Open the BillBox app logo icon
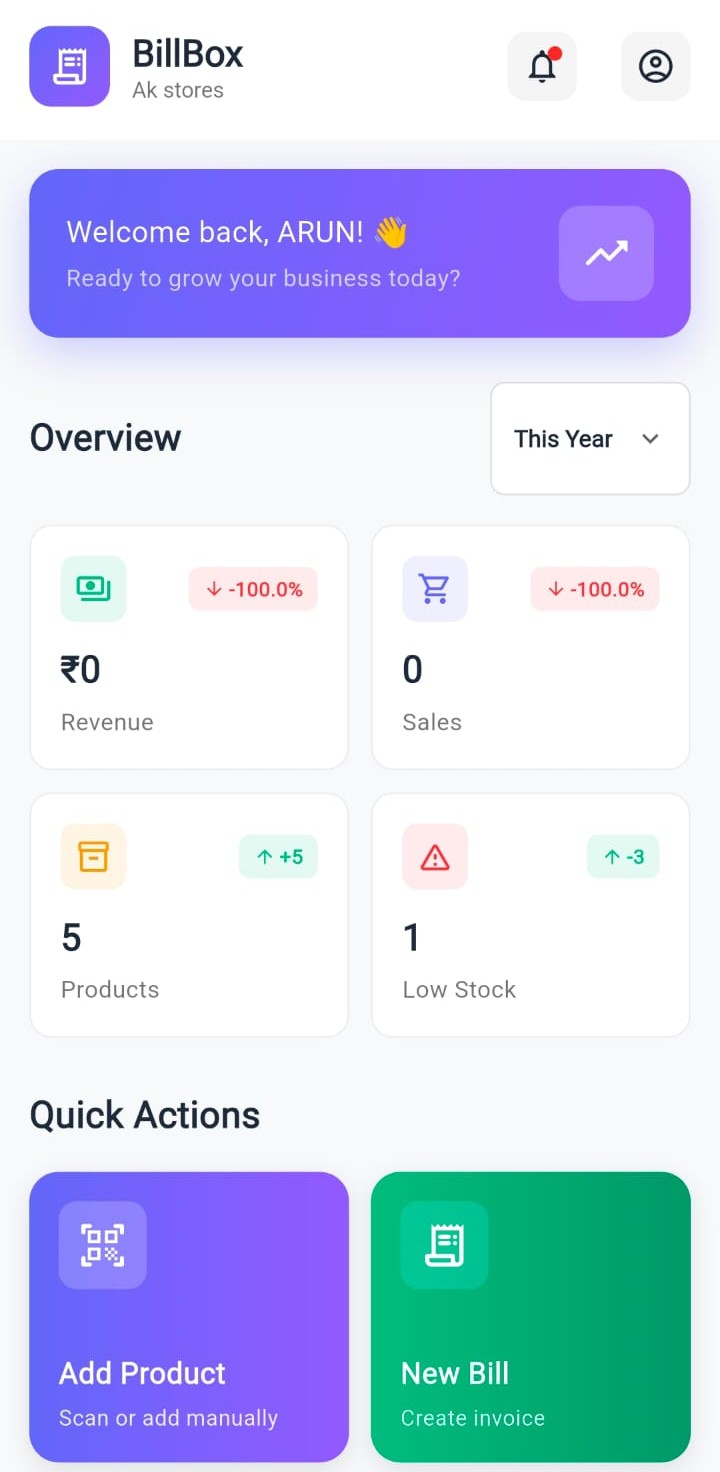Screen dimensions: 720x1472 point(69,66)
